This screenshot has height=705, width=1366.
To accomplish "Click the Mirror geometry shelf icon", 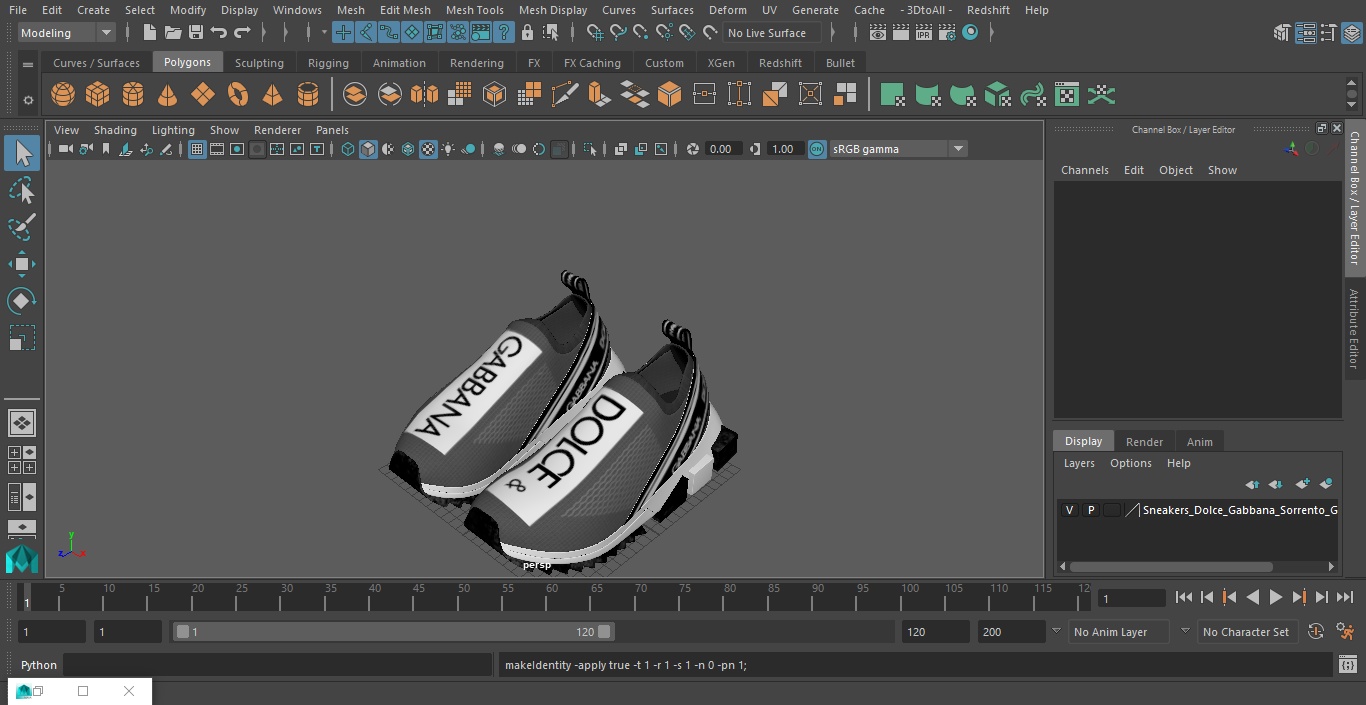I will (424, 95).
